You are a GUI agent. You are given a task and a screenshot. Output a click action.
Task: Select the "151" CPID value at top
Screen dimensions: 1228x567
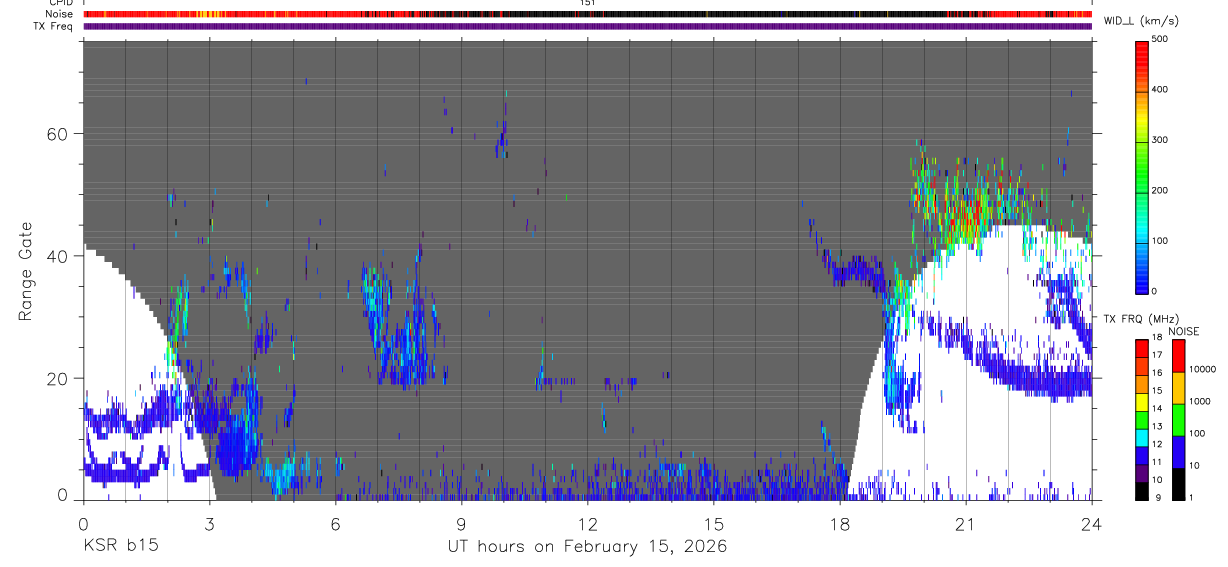click(587, 3)
